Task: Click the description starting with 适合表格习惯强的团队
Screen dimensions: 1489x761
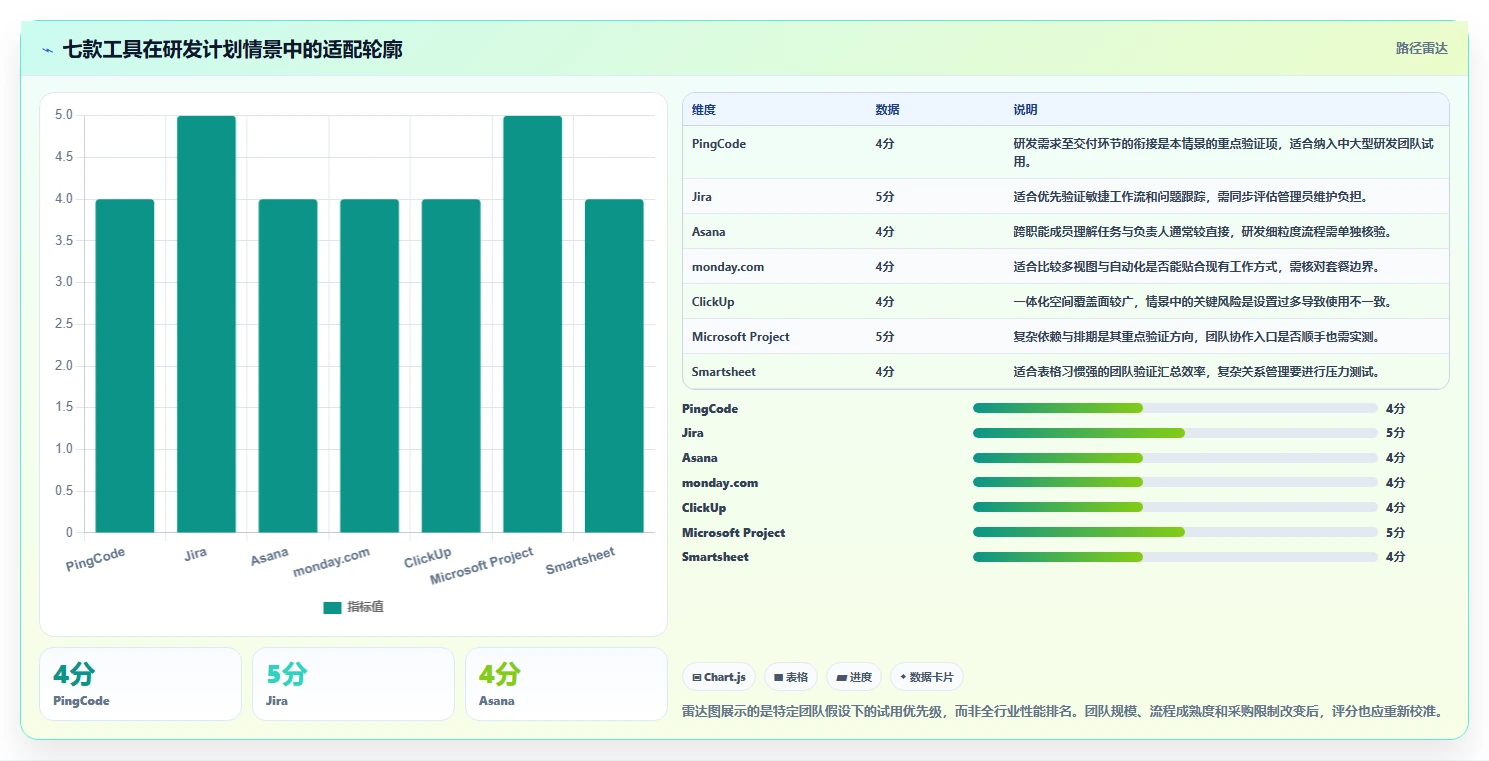Action: [1196, 372]
